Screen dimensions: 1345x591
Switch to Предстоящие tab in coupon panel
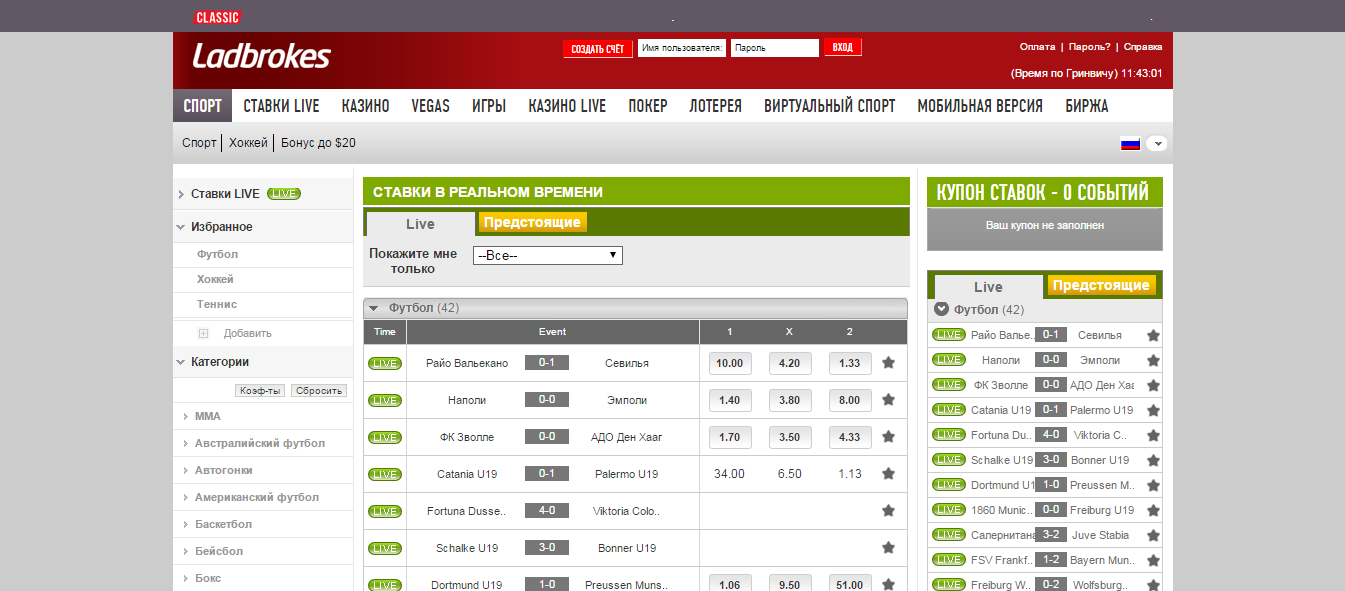(1101, 285)
